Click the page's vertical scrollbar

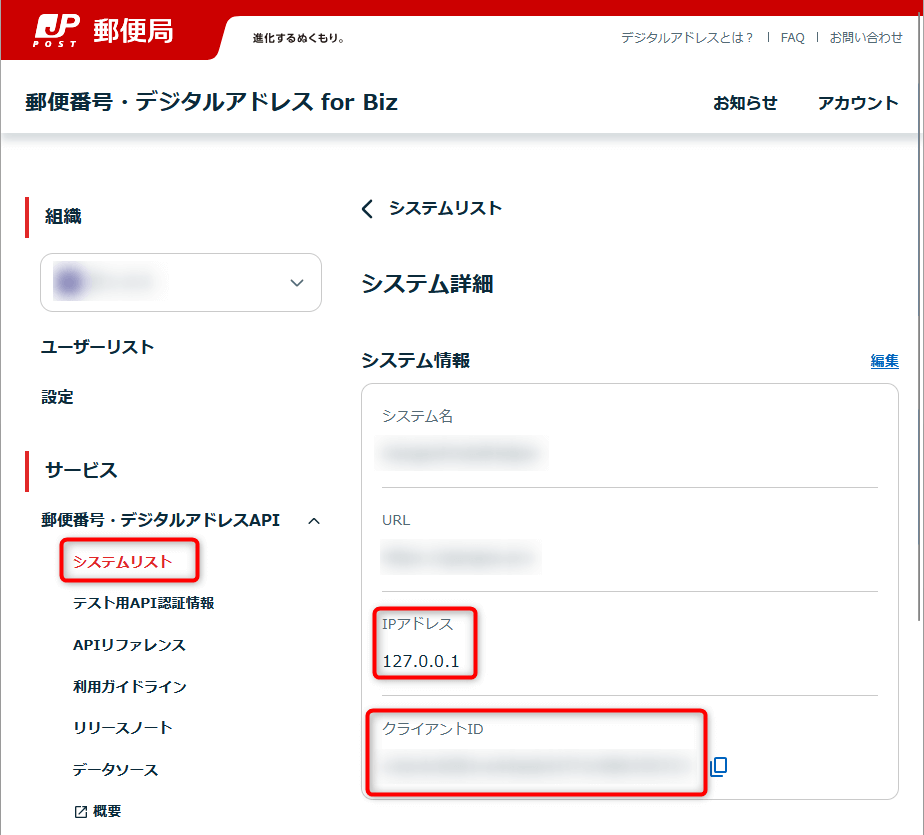919,318
